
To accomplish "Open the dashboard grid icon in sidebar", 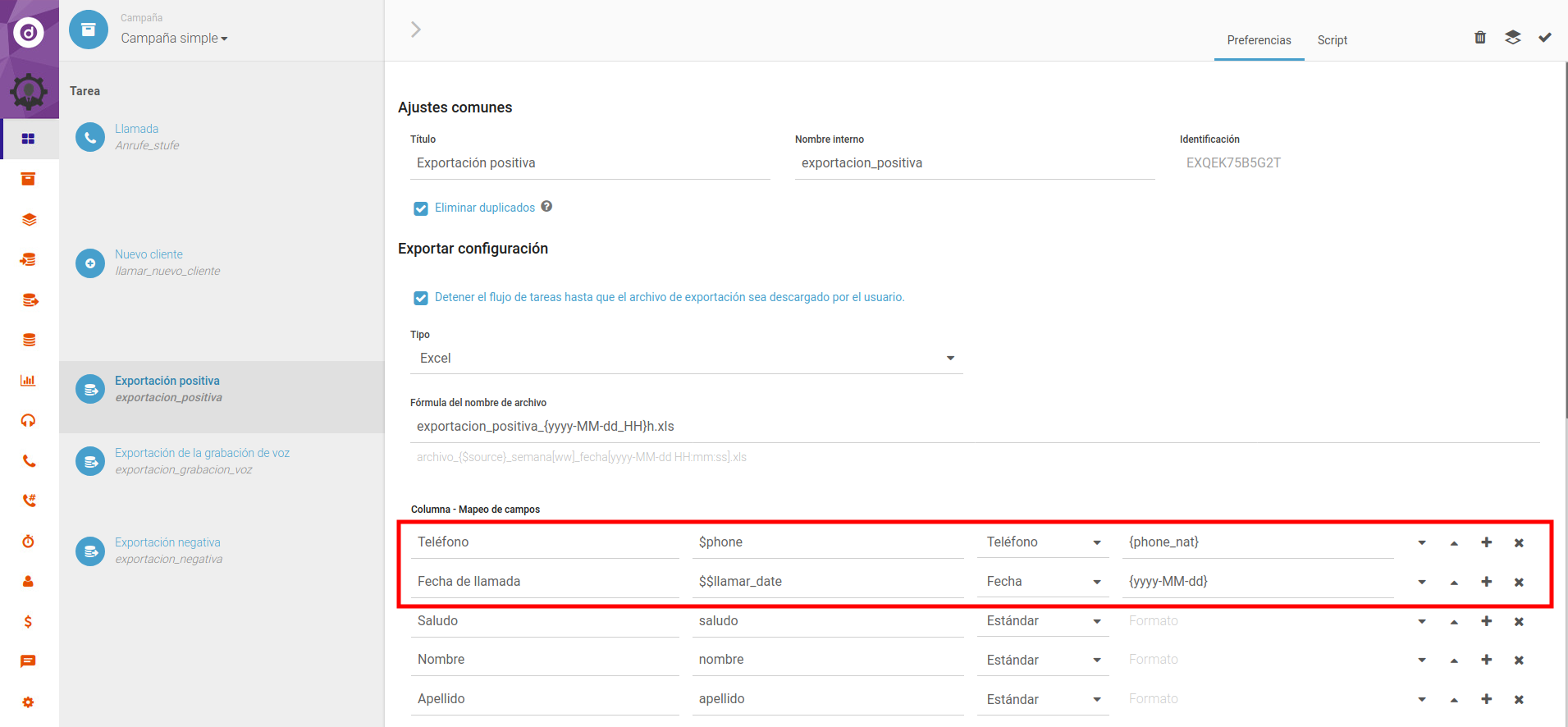I will pos(29,139).
